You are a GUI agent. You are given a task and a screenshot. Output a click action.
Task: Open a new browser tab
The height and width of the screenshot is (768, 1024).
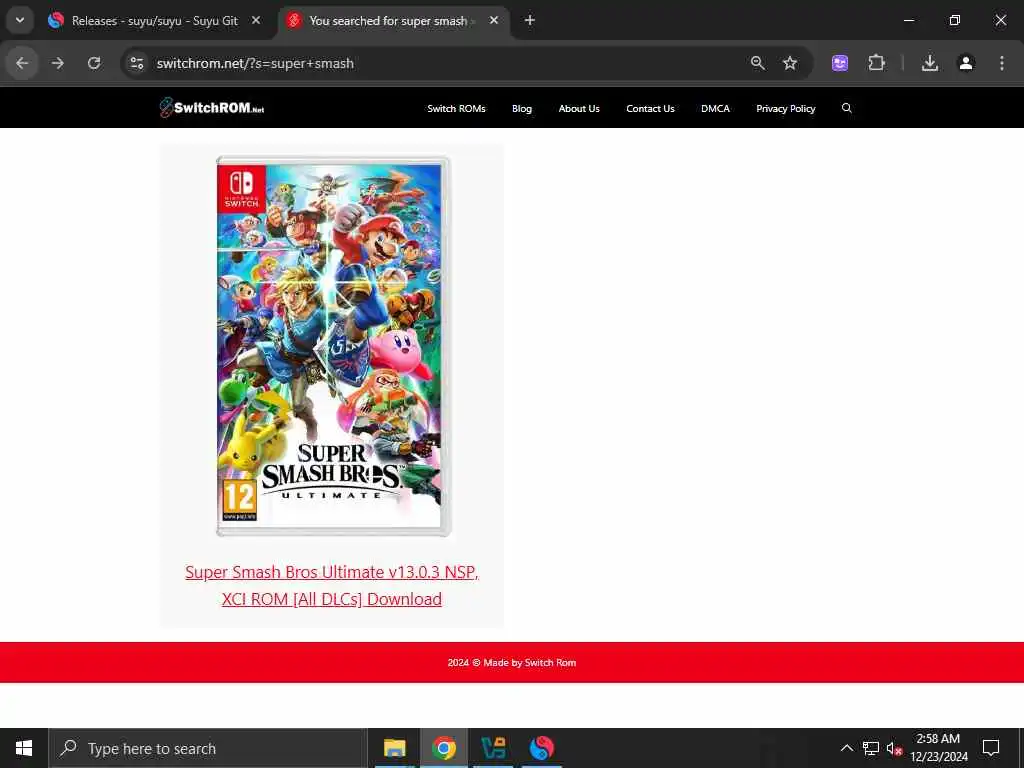pos(530,20)
